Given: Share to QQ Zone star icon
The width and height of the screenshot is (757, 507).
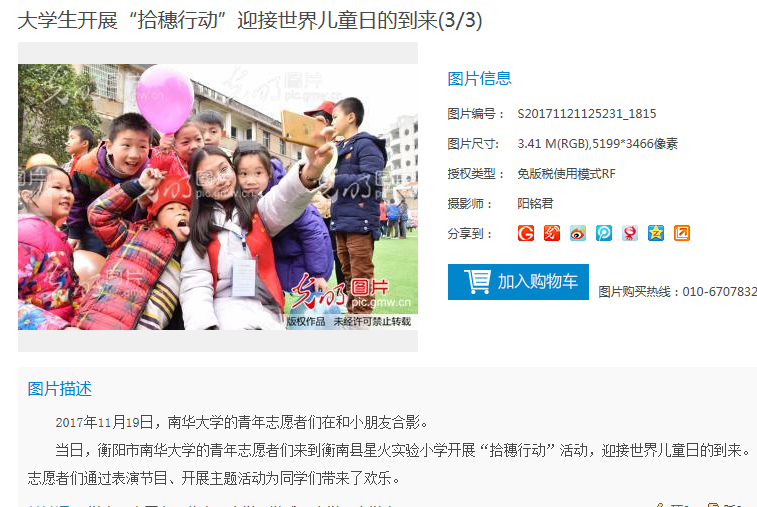Looking at the screenshot, I should click(656, 233).
